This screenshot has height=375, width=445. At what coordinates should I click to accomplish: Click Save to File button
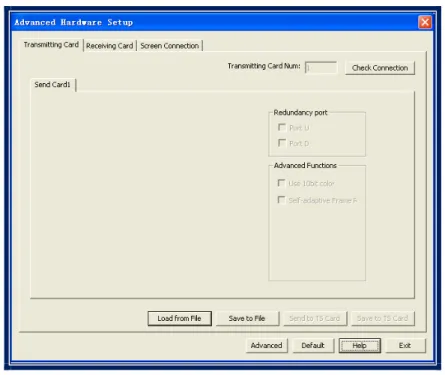point(247,318)
